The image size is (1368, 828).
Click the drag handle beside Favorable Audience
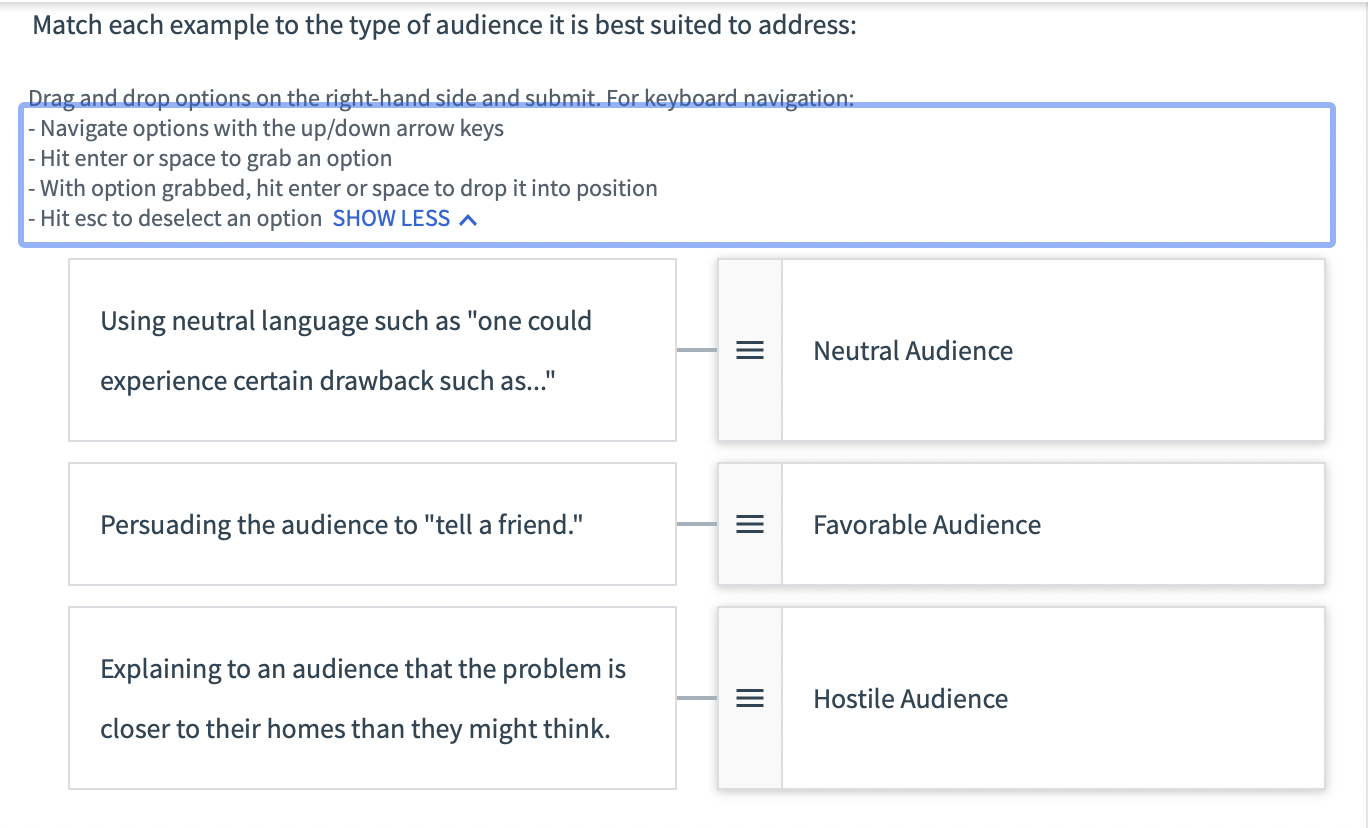748,524
